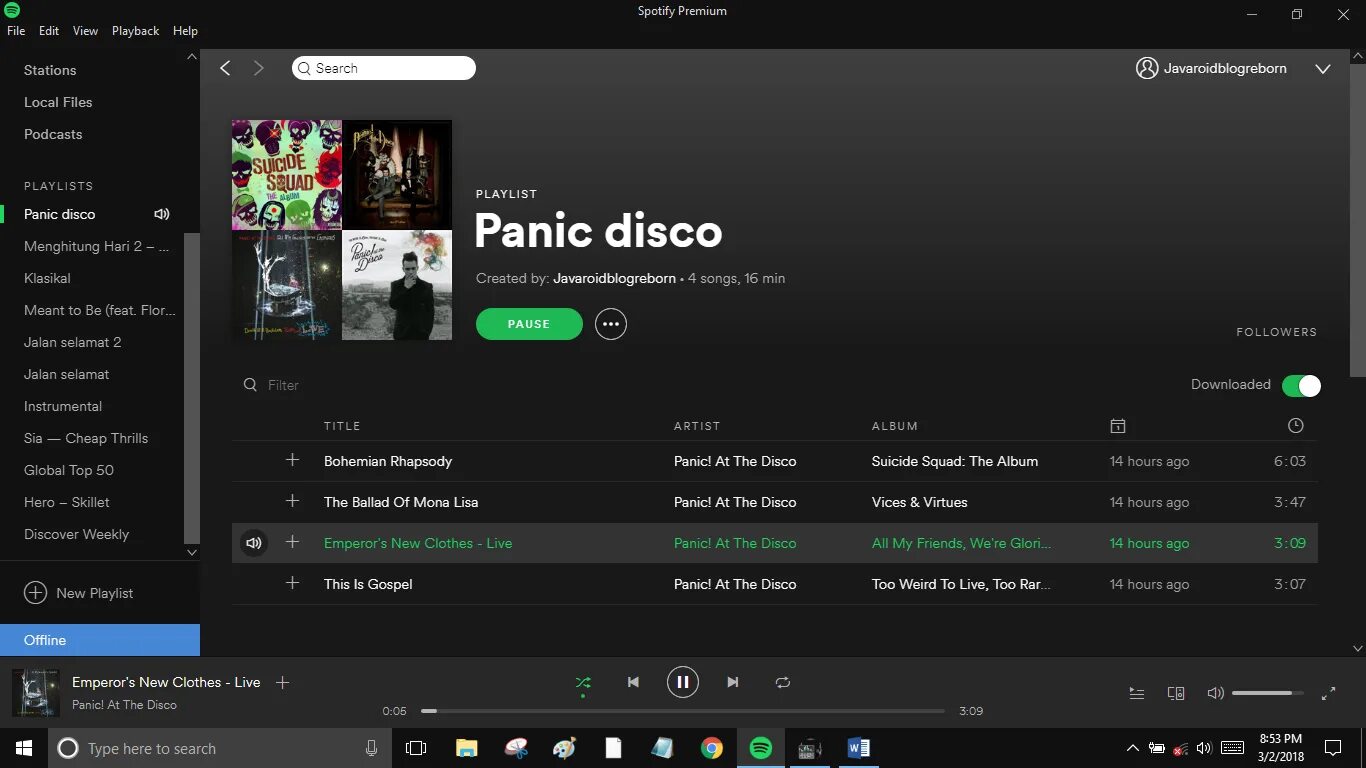Viewport: 1366px width, 768px height.
Task: Open the playlist more options button
Action: pos(611,324)
